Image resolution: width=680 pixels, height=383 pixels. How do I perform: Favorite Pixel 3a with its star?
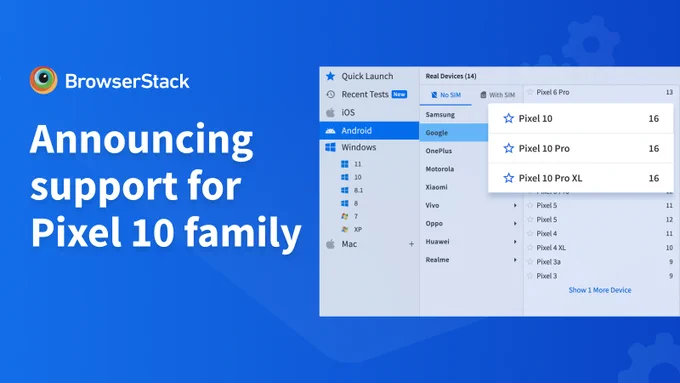pyautogui.click(x=530, y=262)
